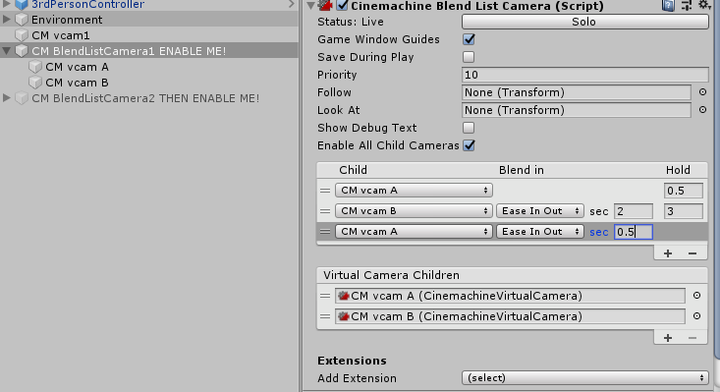The image size is (720, 392).
Task: Open the component settings gear menu
Action: coord(704,5)
